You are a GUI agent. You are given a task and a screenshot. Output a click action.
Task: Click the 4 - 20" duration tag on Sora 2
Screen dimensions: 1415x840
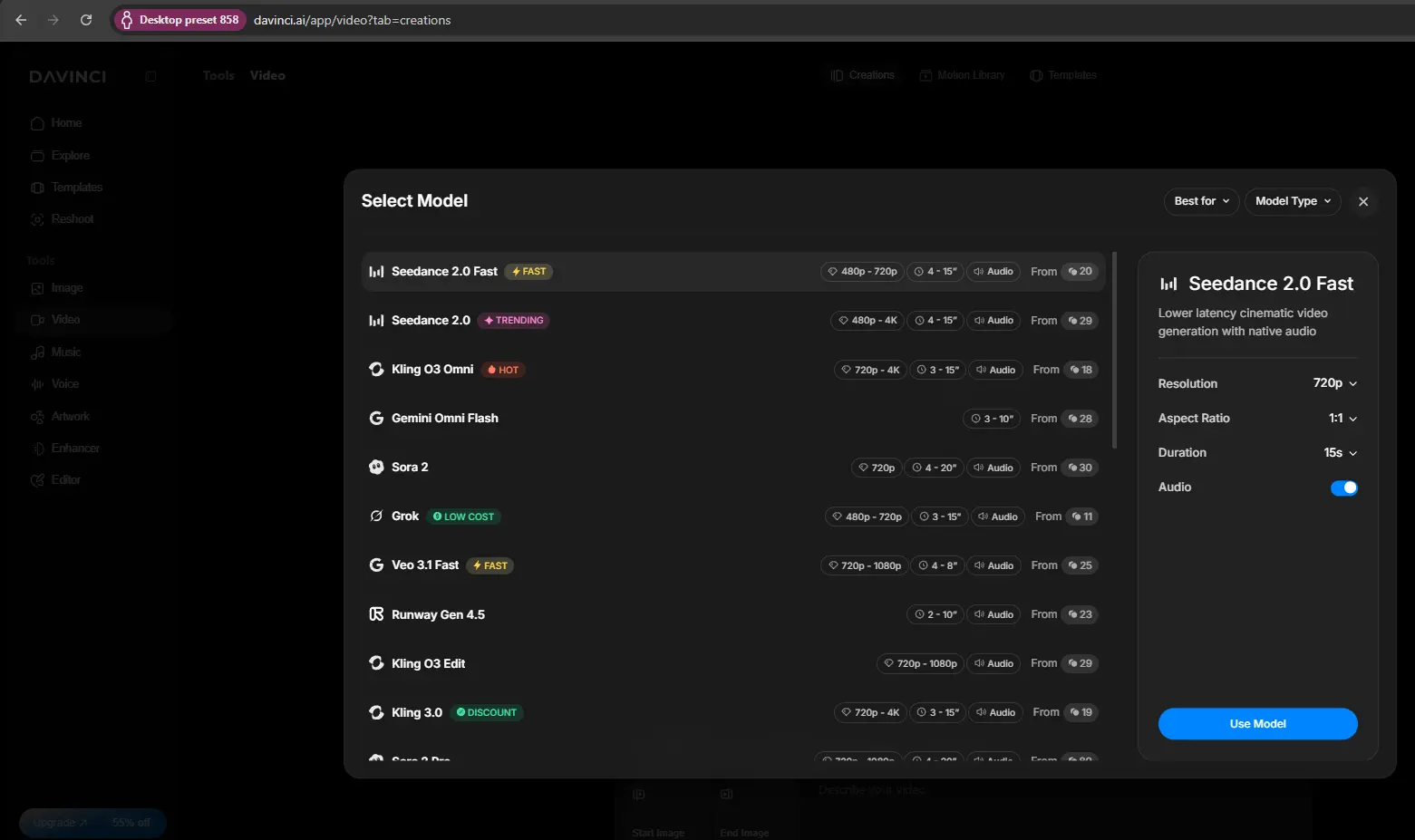tap(934, 468)
